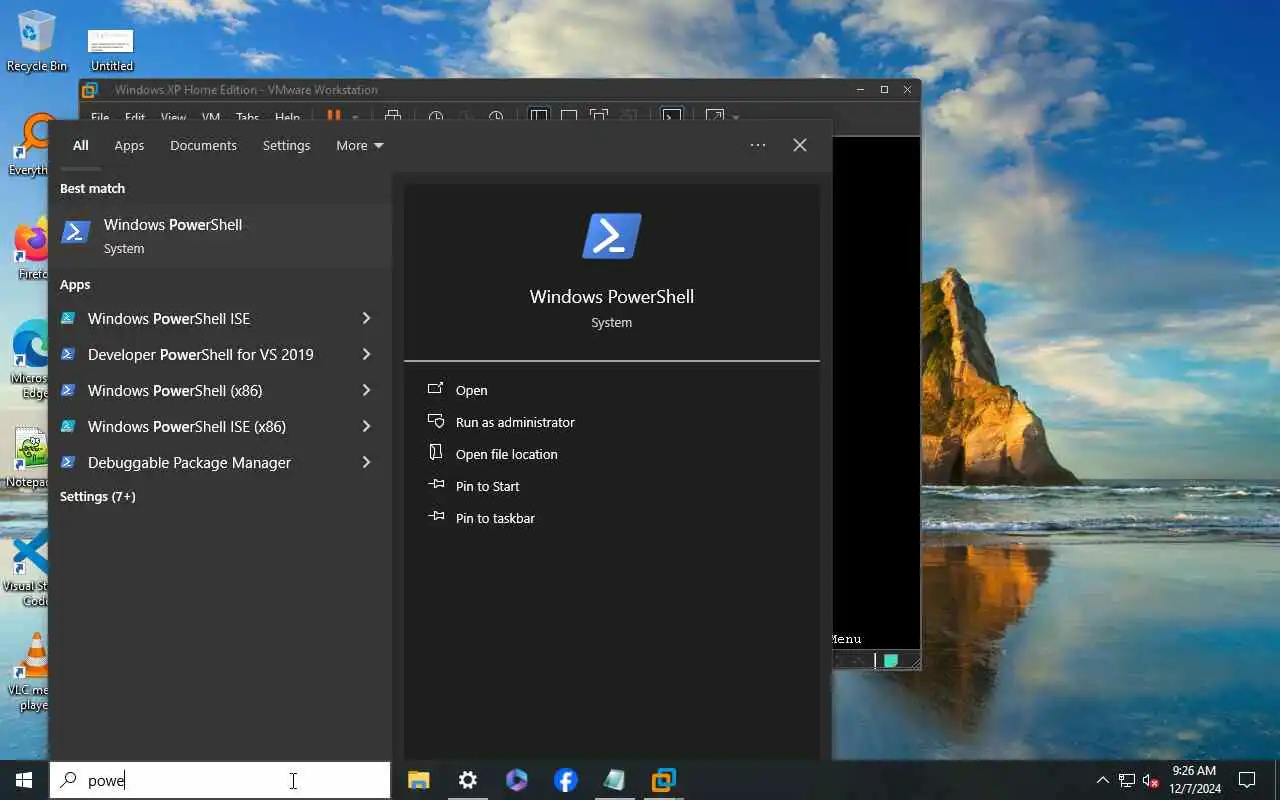Image resolution: width=1280 pixels, height=800 pixels.
Task: Expand Windows PowerShell ISE result arrow
Action: click(x=366, y=318)
